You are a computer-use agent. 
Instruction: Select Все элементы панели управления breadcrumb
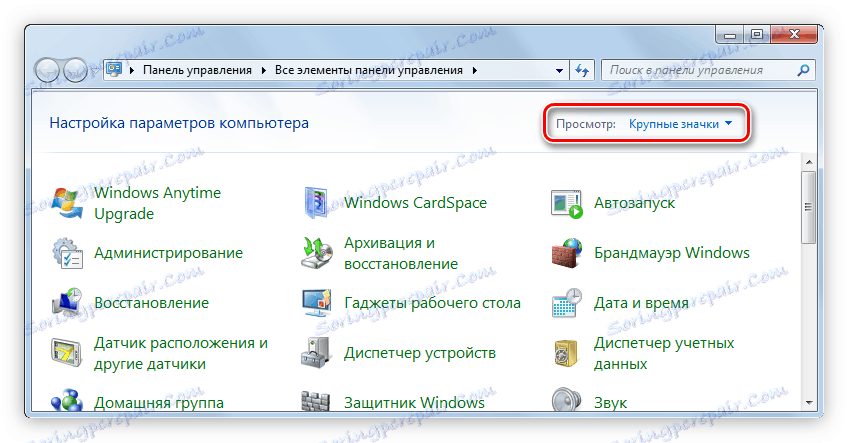point(369,70)
